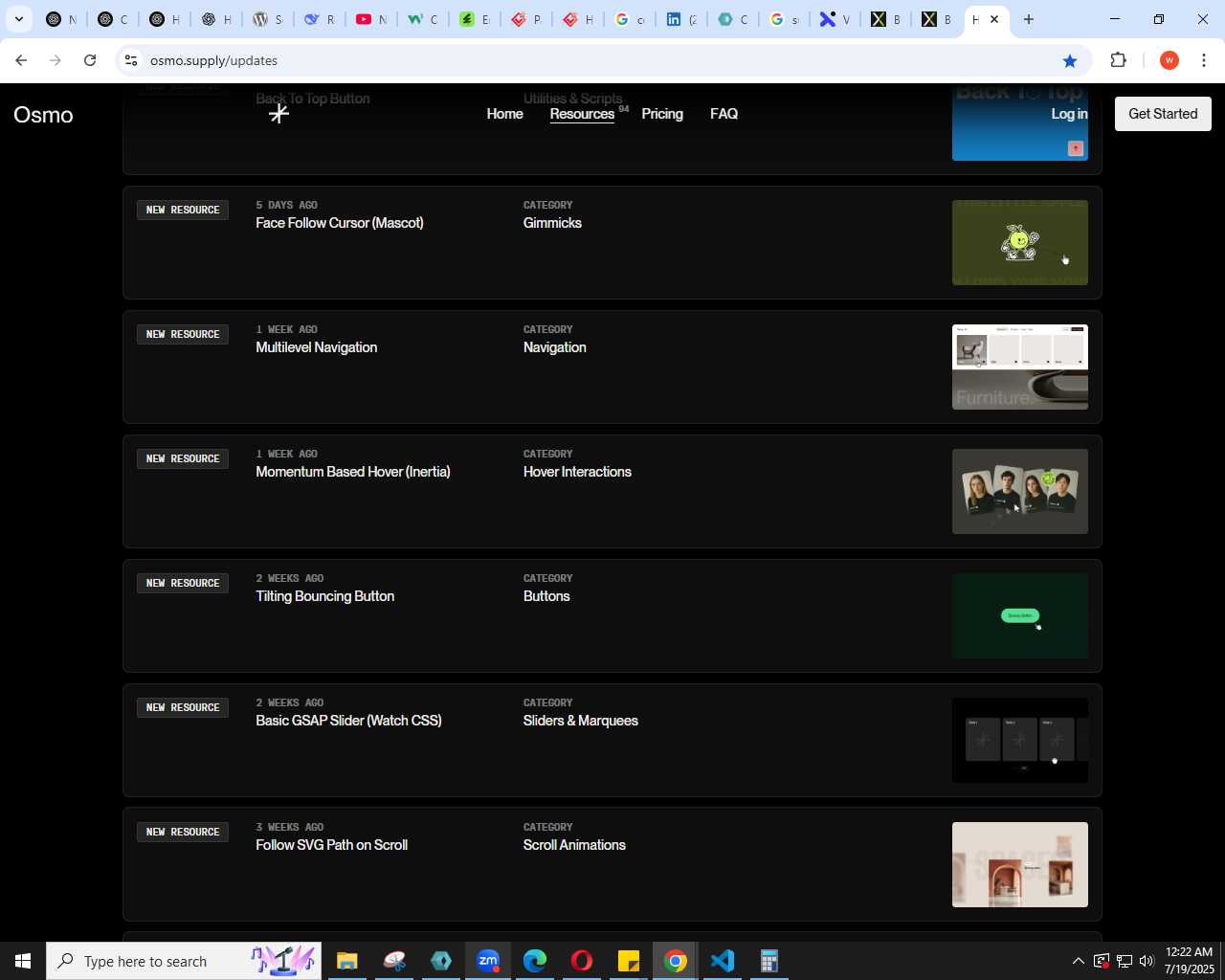Image resolution: width=1225 pixels, height=980 pixels.
Task: Click the Face Follow Cursor mascot thumbnail
Action: [x=1019, y=242]
